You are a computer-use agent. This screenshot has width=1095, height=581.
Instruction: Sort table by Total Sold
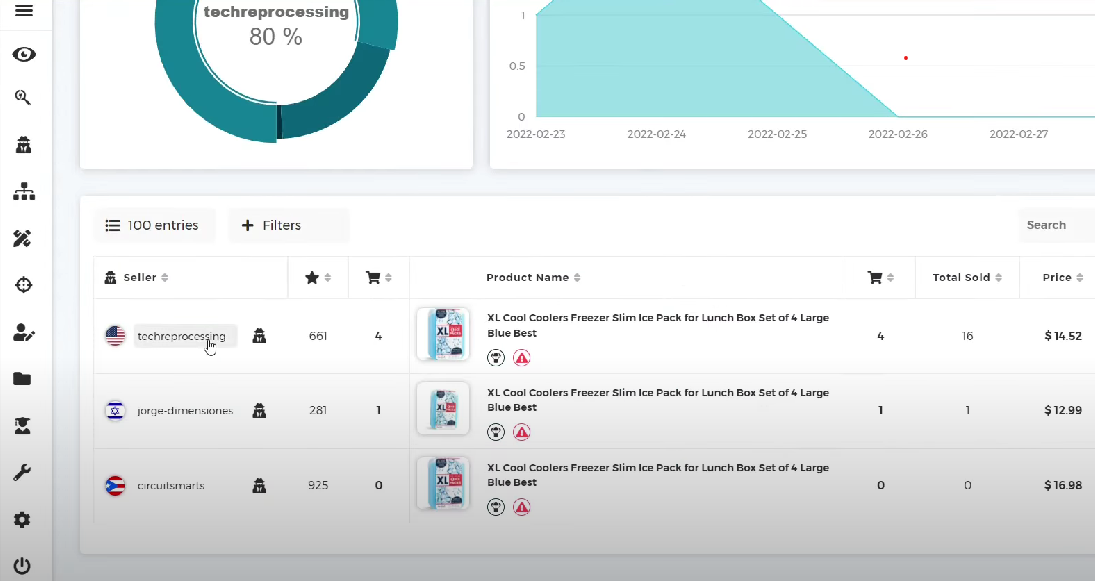click(967, 277)
